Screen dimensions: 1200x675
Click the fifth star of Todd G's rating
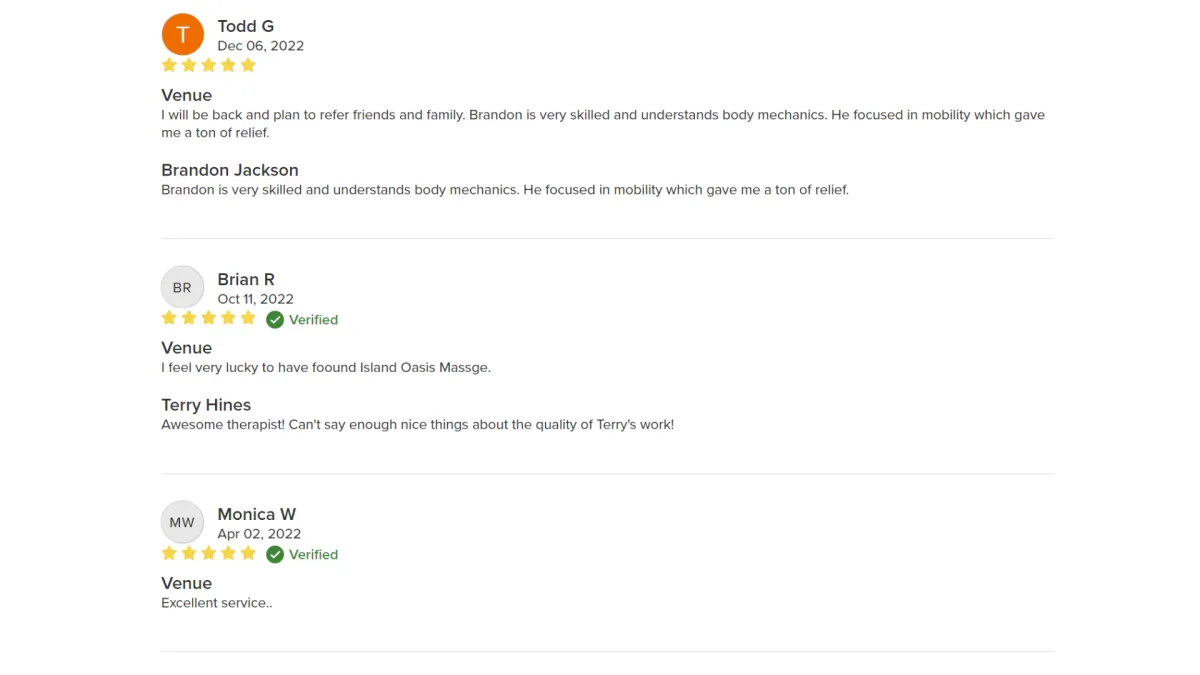[248, 65]
